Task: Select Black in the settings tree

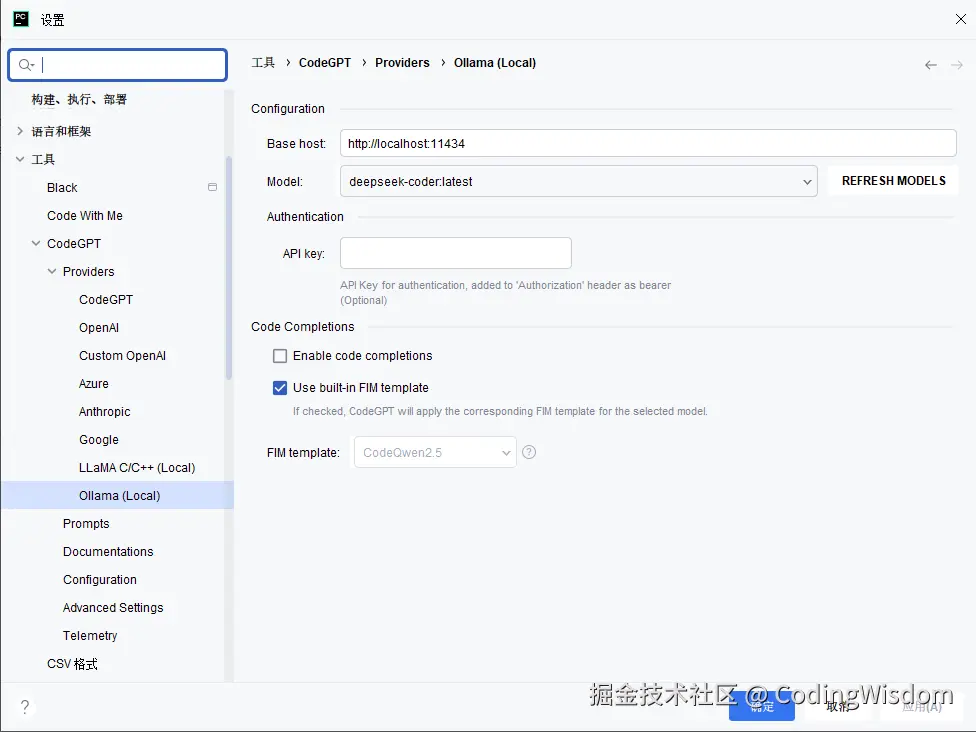Action: [62, 187]
